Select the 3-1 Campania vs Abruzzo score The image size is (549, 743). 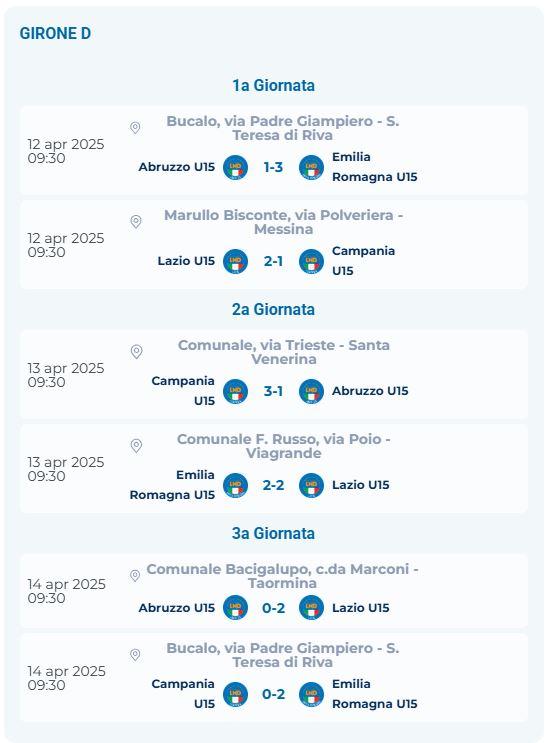pos(273,391)
